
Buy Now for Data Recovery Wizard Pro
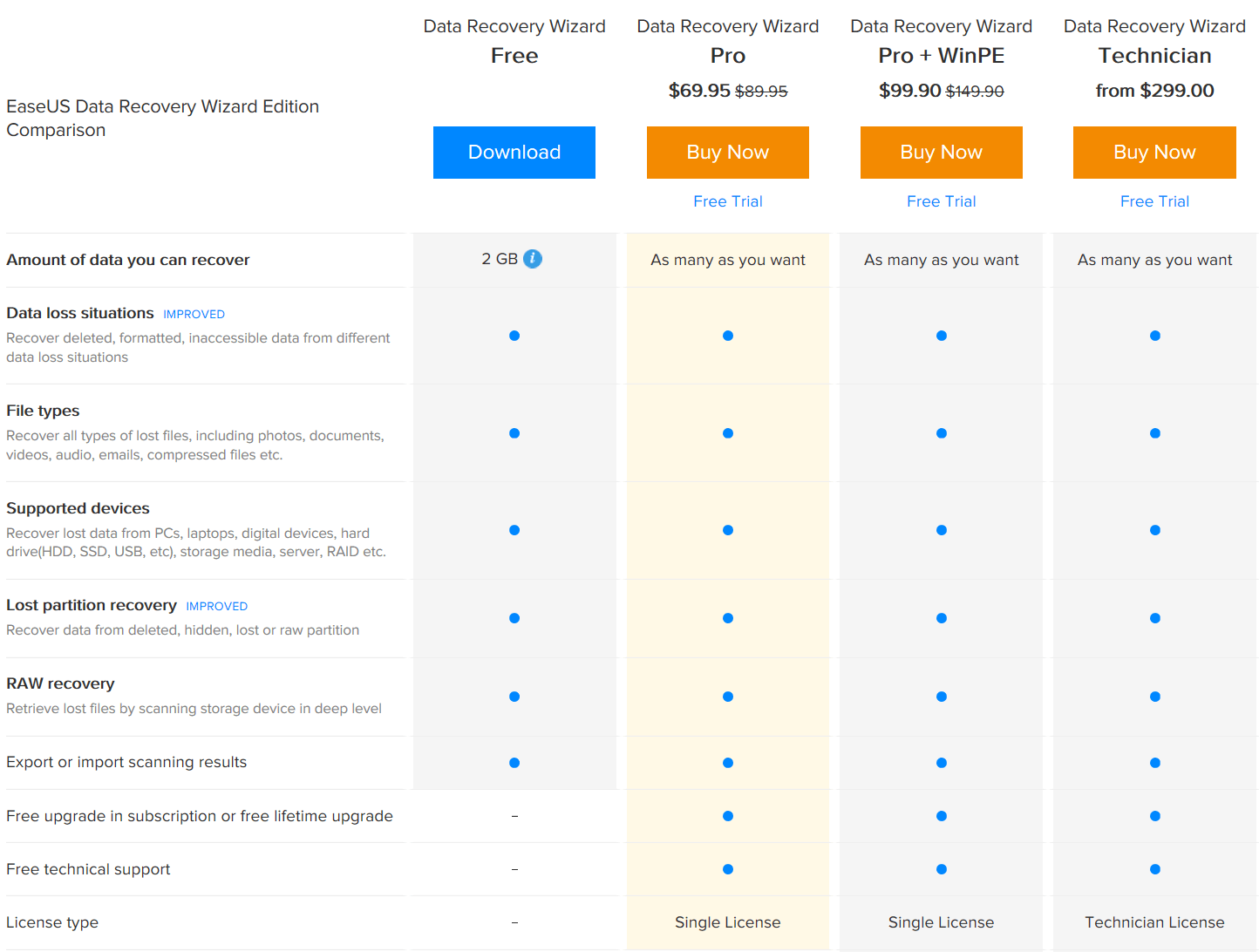pyautogui.click(x=728, y=152)
